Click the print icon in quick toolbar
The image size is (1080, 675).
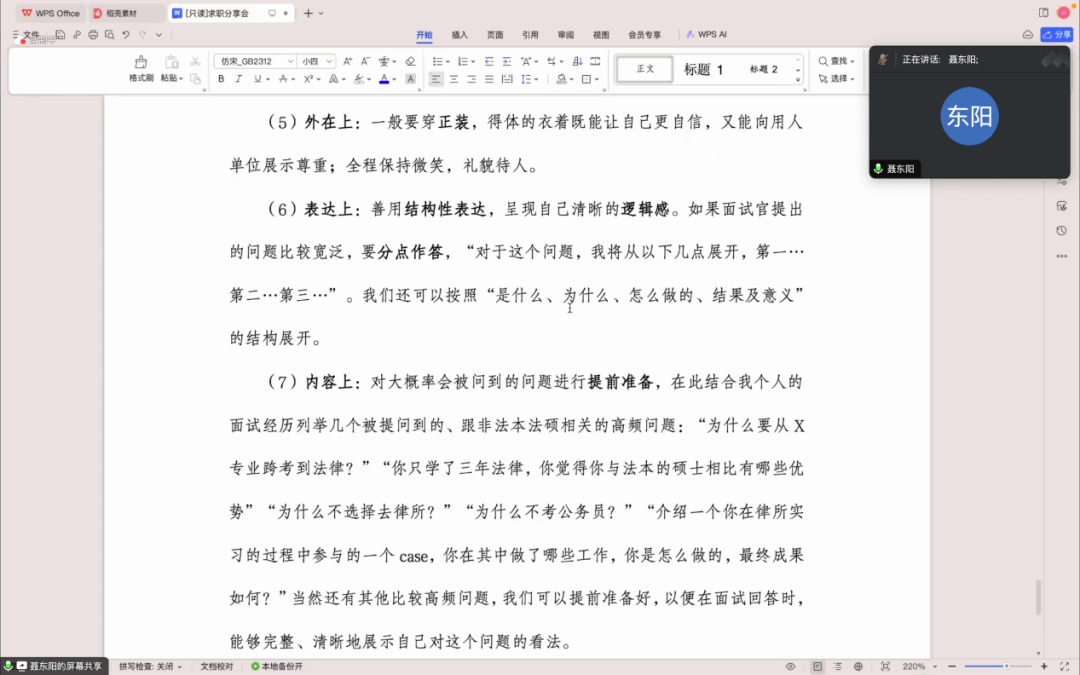tap(93, 35)
